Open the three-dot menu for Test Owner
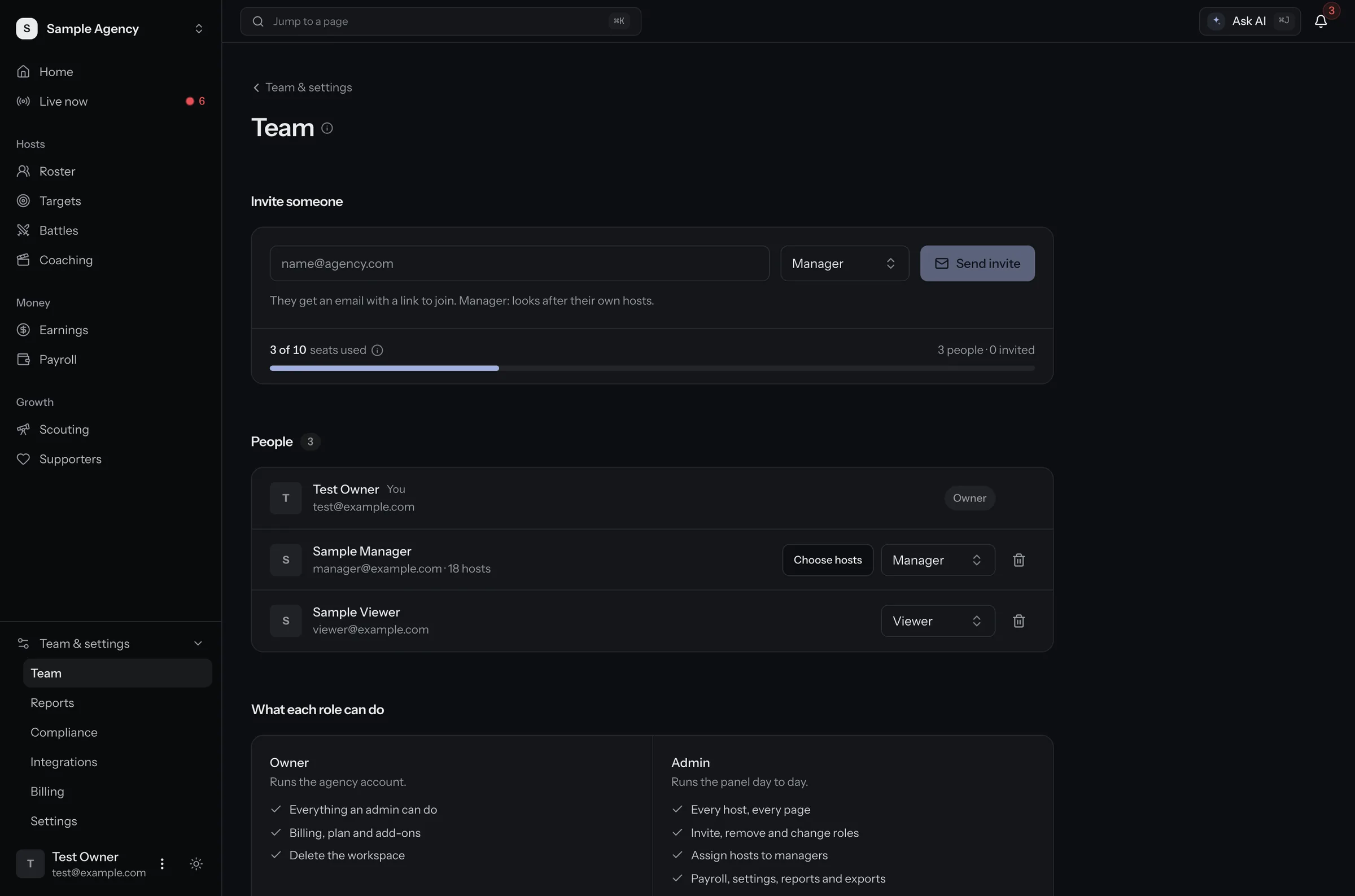 tap(162, 863)
